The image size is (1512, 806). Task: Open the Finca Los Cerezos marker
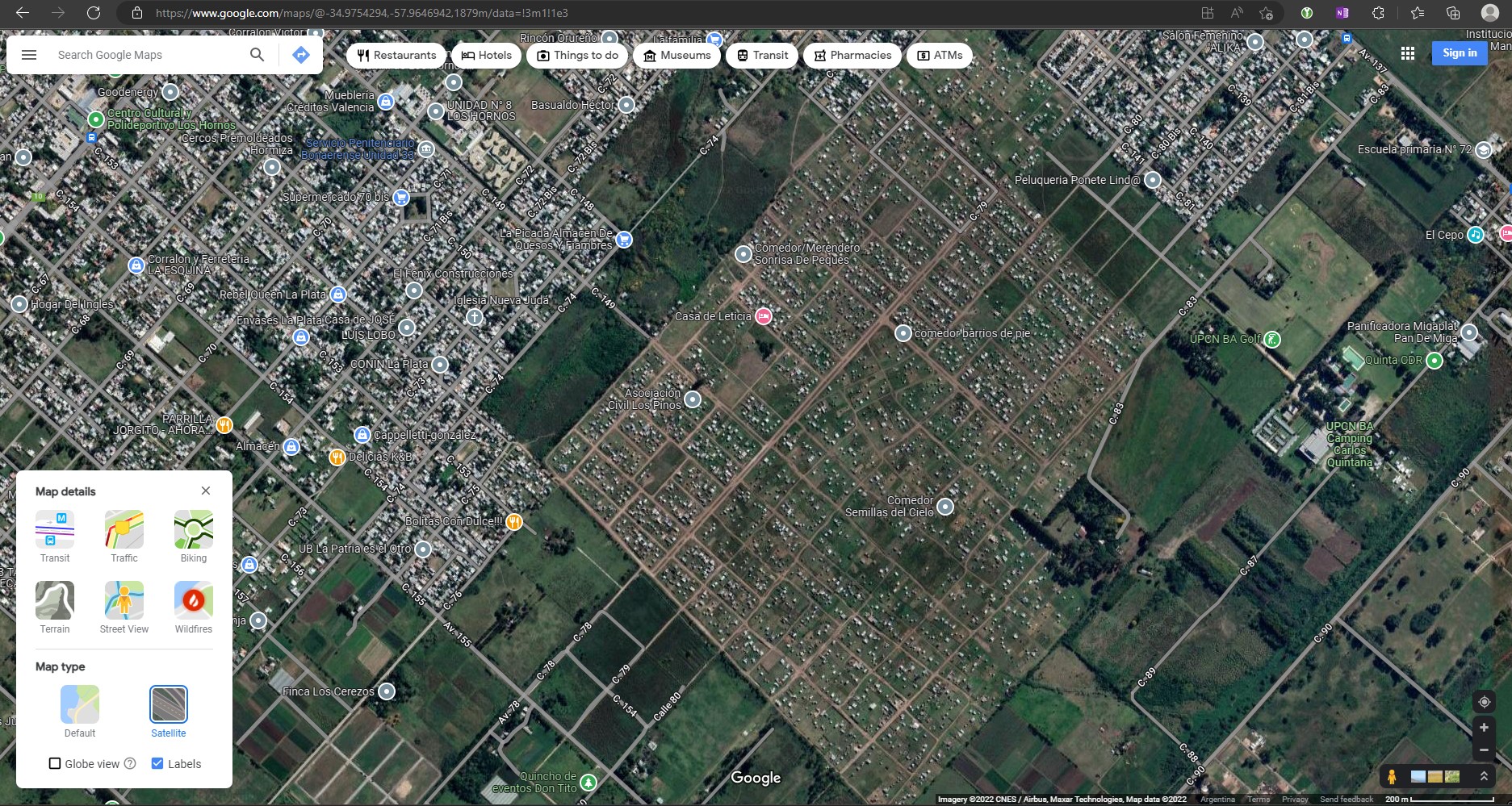pyautogui.click(x=387, y=691)
